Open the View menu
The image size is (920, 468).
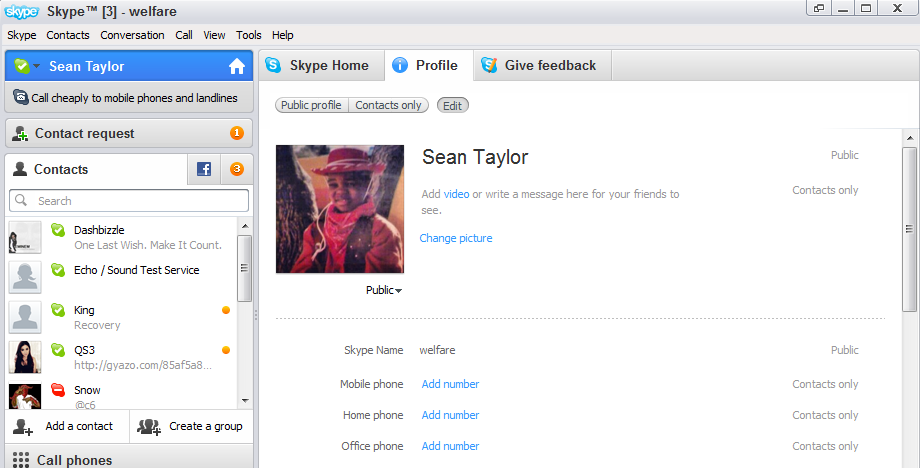(x=214, y=35)
